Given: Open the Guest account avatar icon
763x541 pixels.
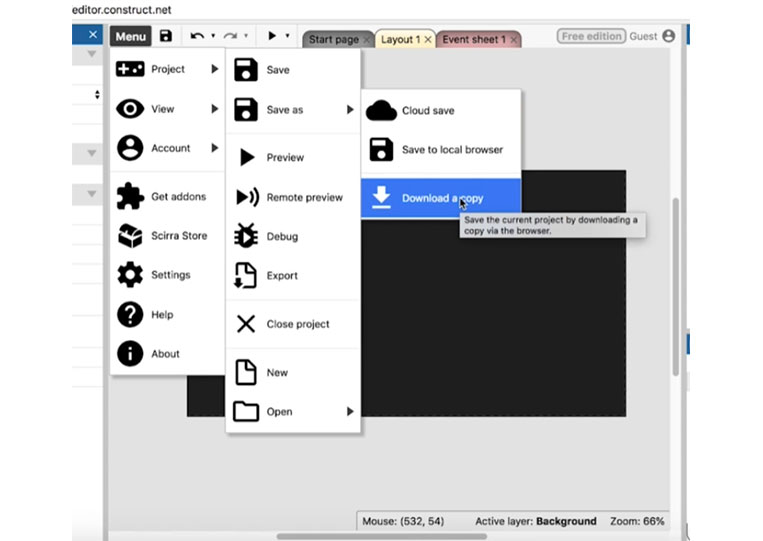Looking at the screenshot, I should click(x=669, y=36).
